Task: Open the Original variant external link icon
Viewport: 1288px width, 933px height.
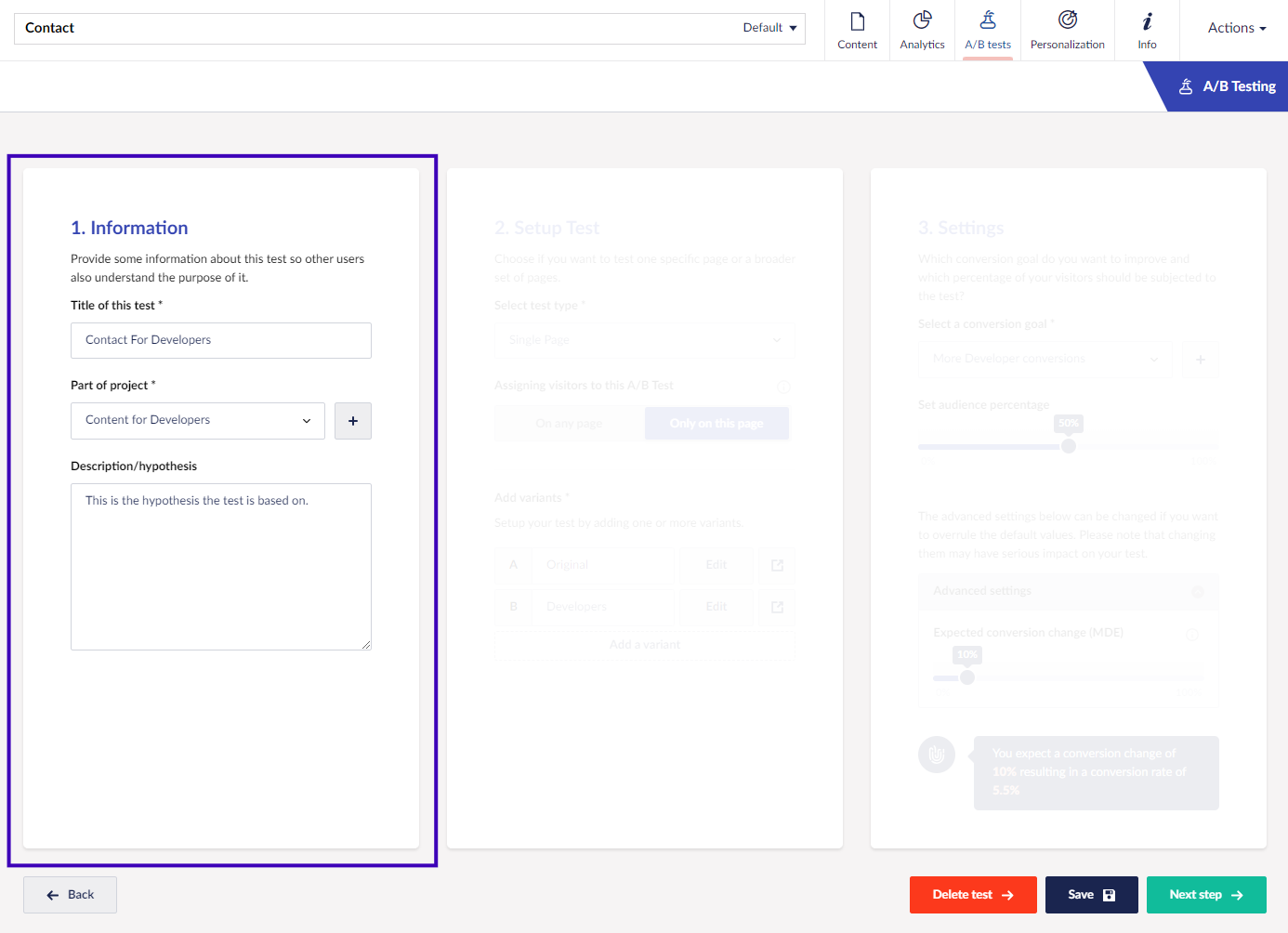Action: pyautogui.click(x=778, y=565)
